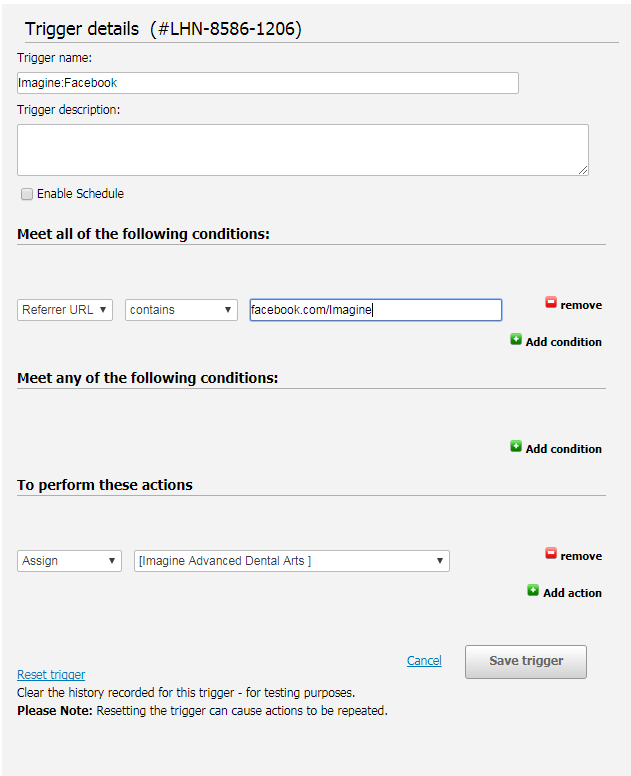Click the green plus icon under 'Meet all' conditions
The image size is (631, 776).
tap(516, 340)
